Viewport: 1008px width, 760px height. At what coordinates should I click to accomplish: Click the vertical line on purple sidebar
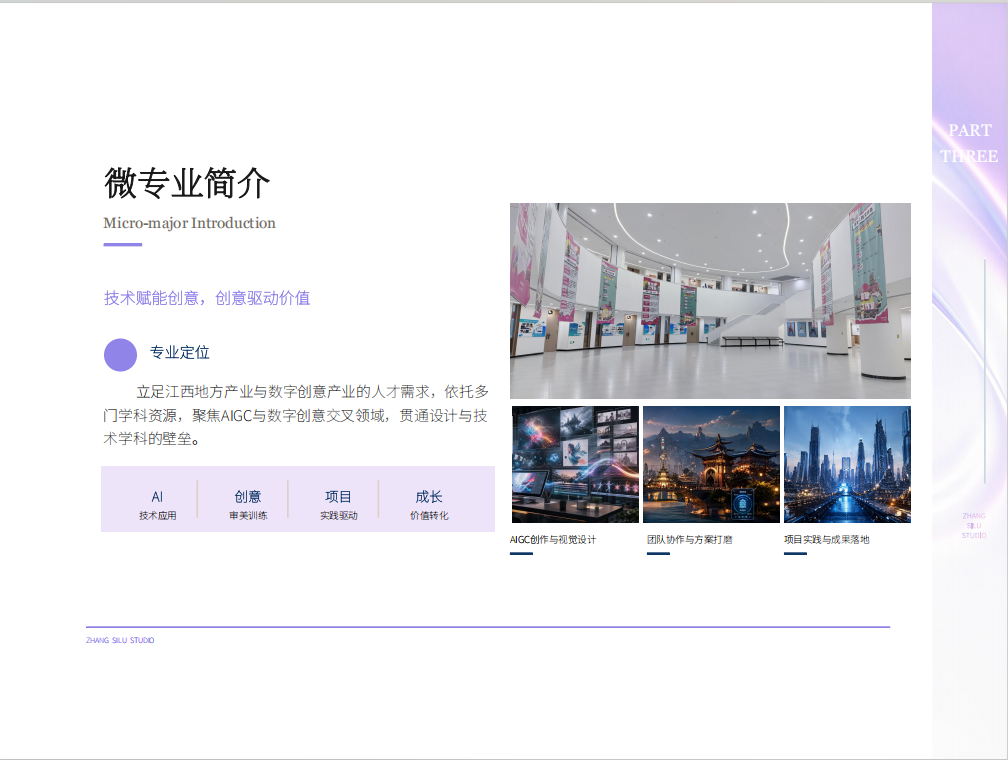pyautogui.click(x=984, y=371)
